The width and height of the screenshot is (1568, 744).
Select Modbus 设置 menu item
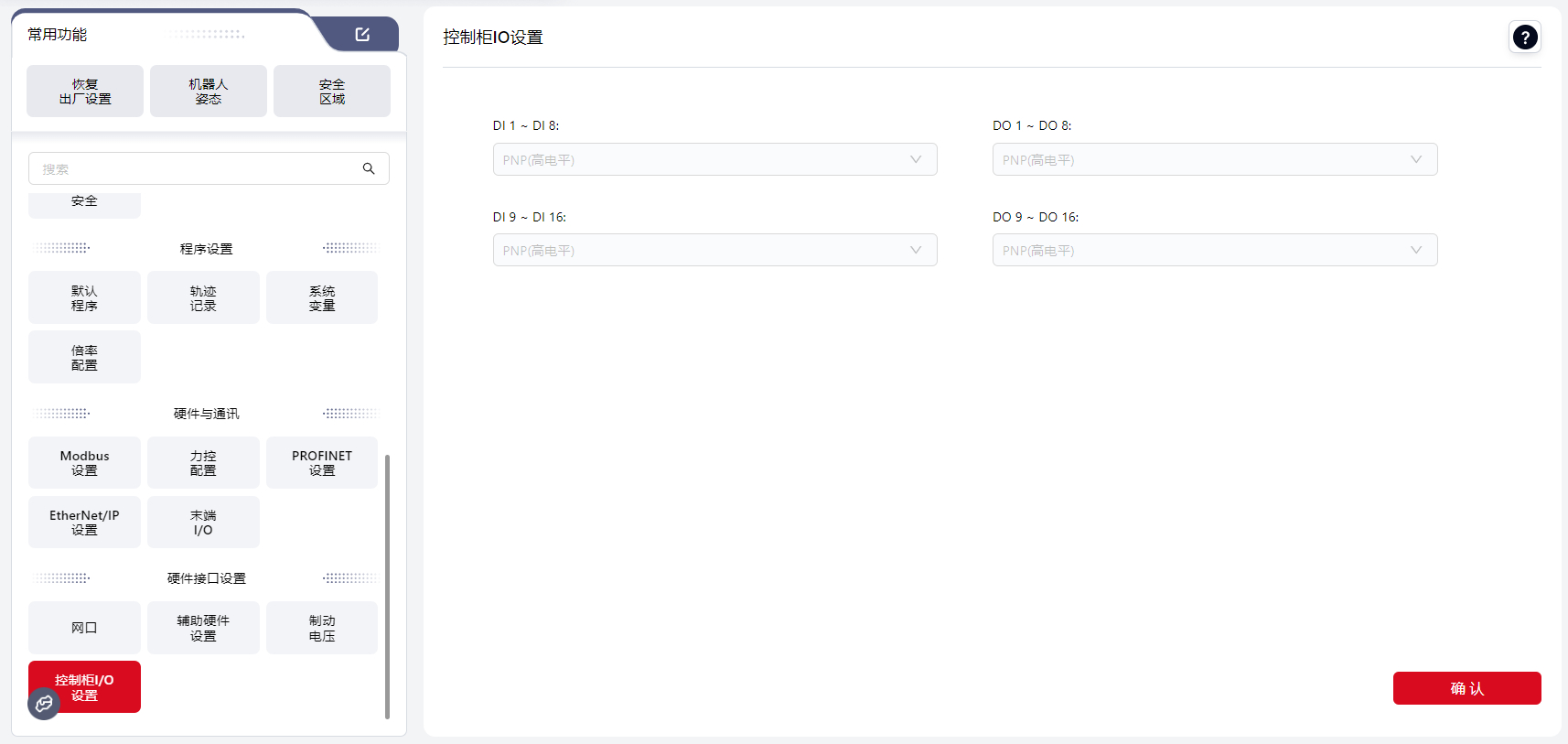(84, 463)
